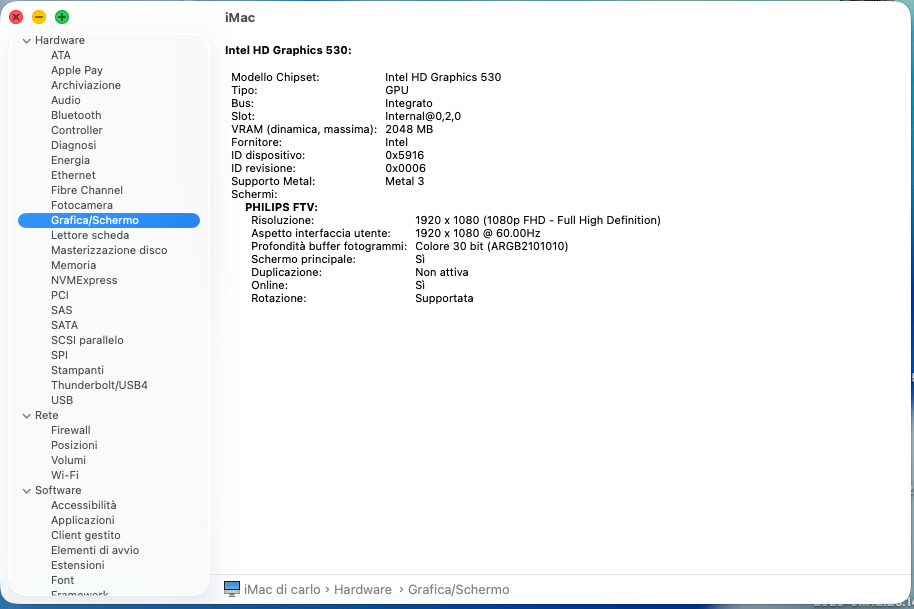Click the 'Metal 3' support value
This screenshot has width=914, height=609.
405,181
